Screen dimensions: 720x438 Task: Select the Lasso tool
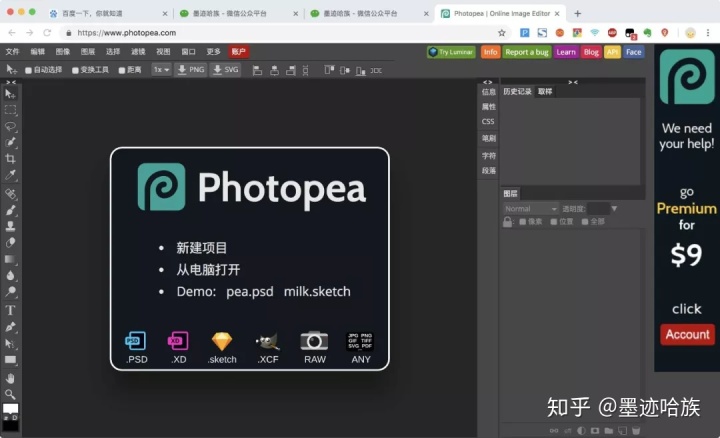pos(10,126)
